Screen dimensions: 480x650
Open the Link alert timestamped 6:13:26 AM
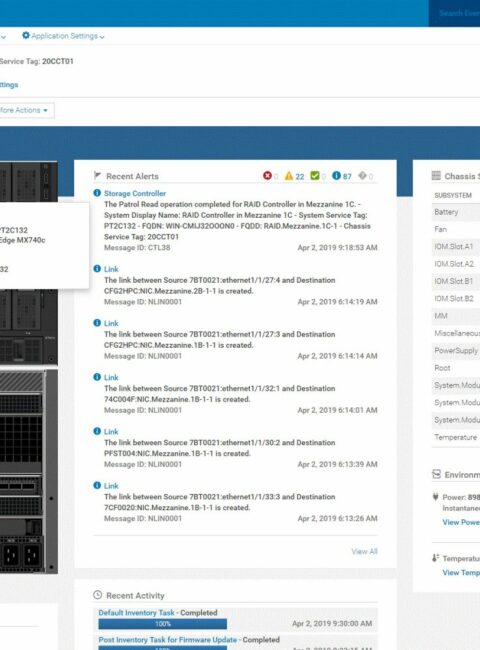[x=111, y=486]
